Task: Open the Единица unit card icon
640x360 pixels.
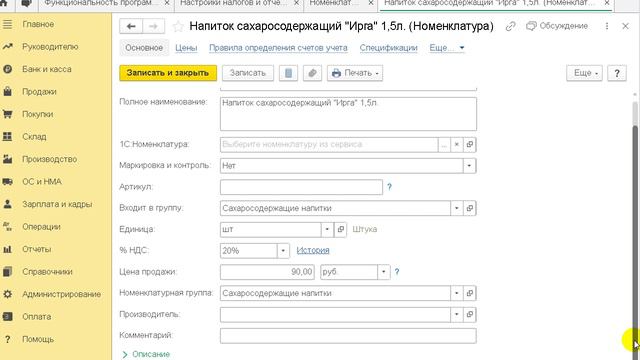Action: (x=341, y=229)
